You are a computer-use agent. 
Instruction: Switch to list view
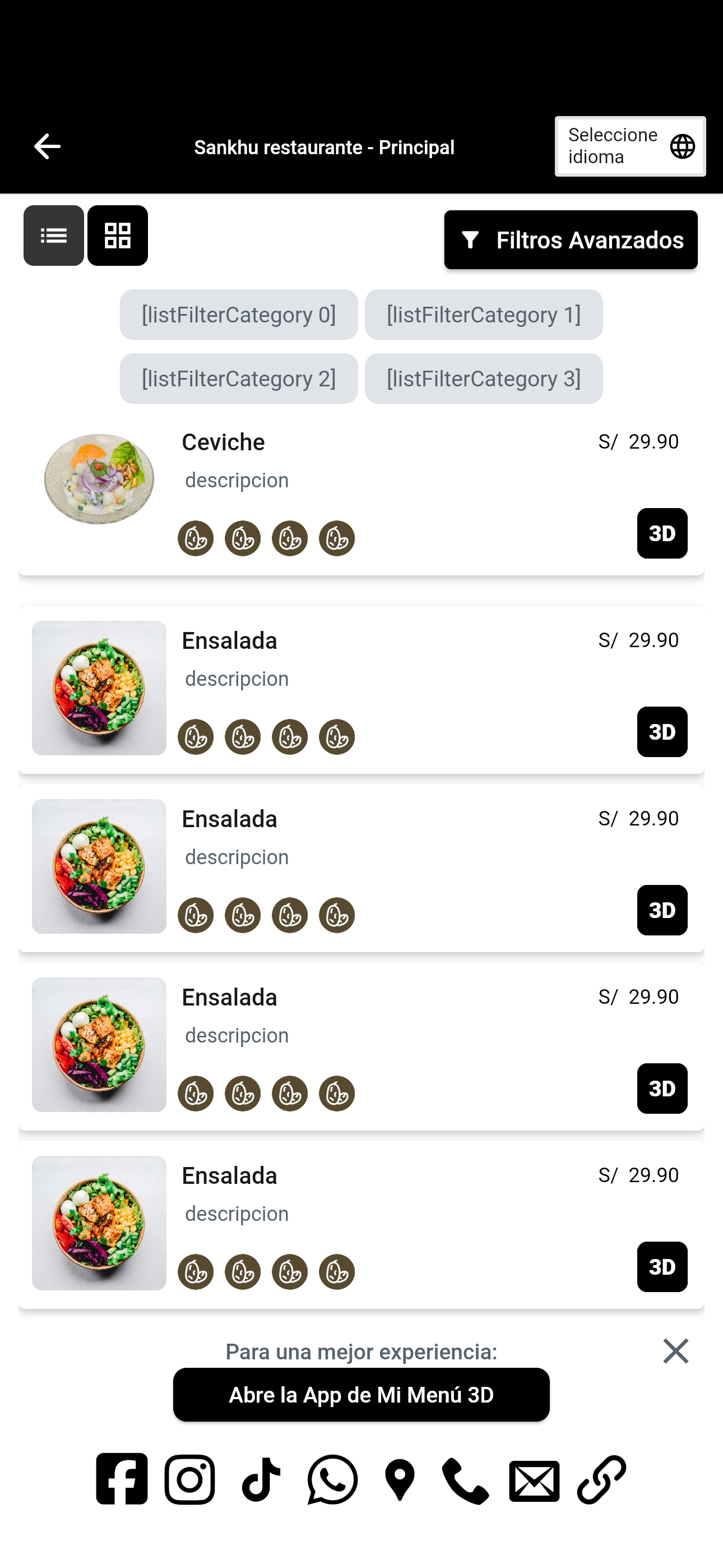[x=54, y=236]
